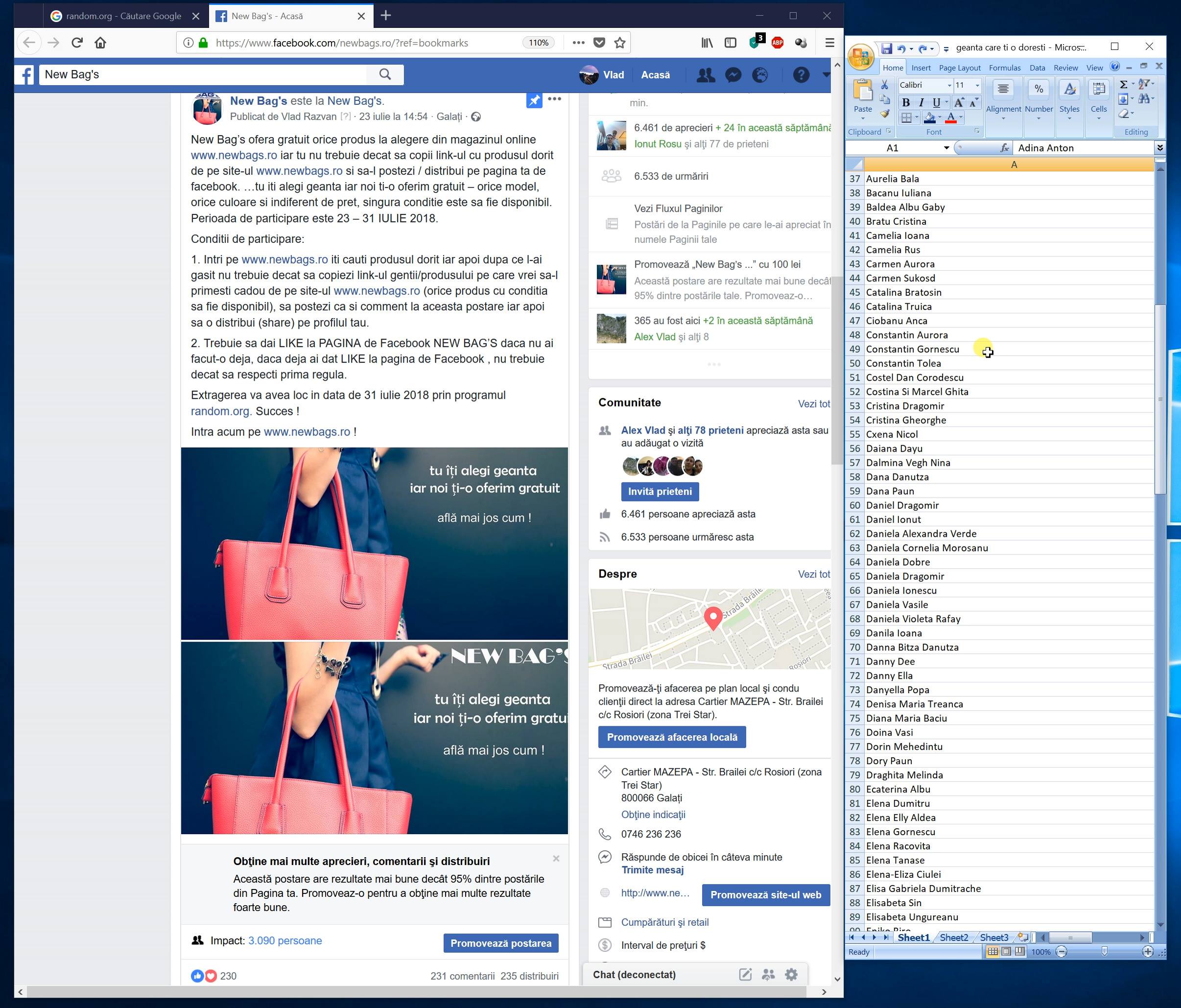Open Firefox library icon

point(707,43)
